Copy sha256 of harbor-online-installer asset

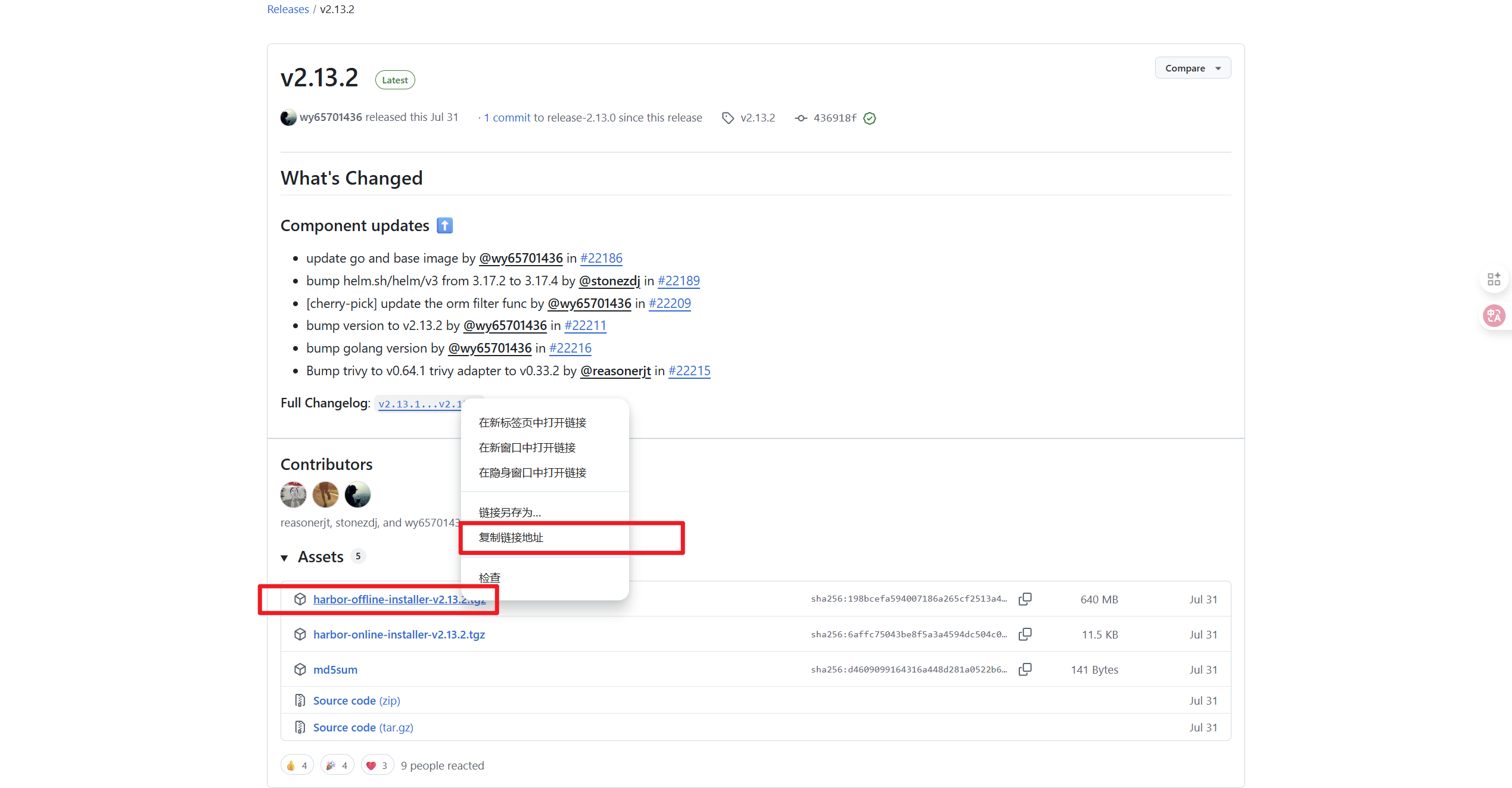point(1025,634)
